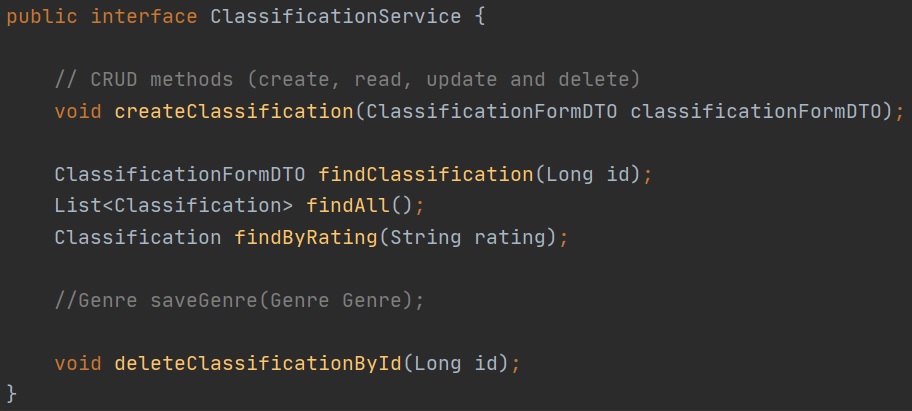Click the deleteClassificationById method name
Viewport: 912px width, 411px height.
[259, 362]
